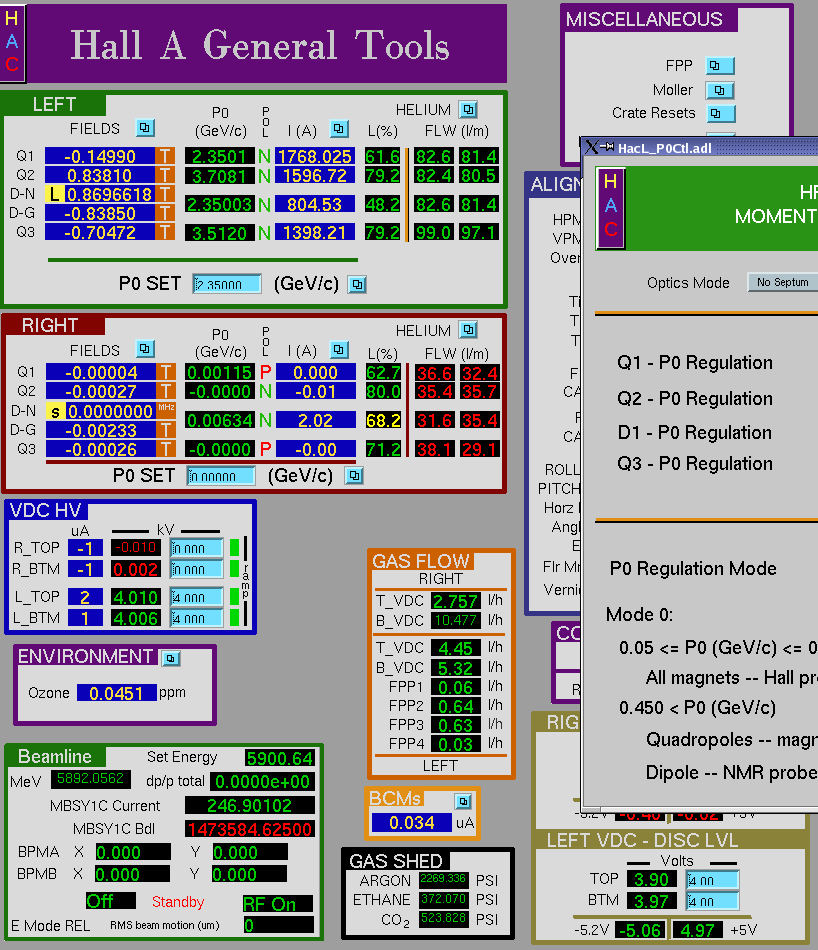Click BCMs current reading 0.034
The width and height of the screenshot is (818, 950).
pos(411,823)
